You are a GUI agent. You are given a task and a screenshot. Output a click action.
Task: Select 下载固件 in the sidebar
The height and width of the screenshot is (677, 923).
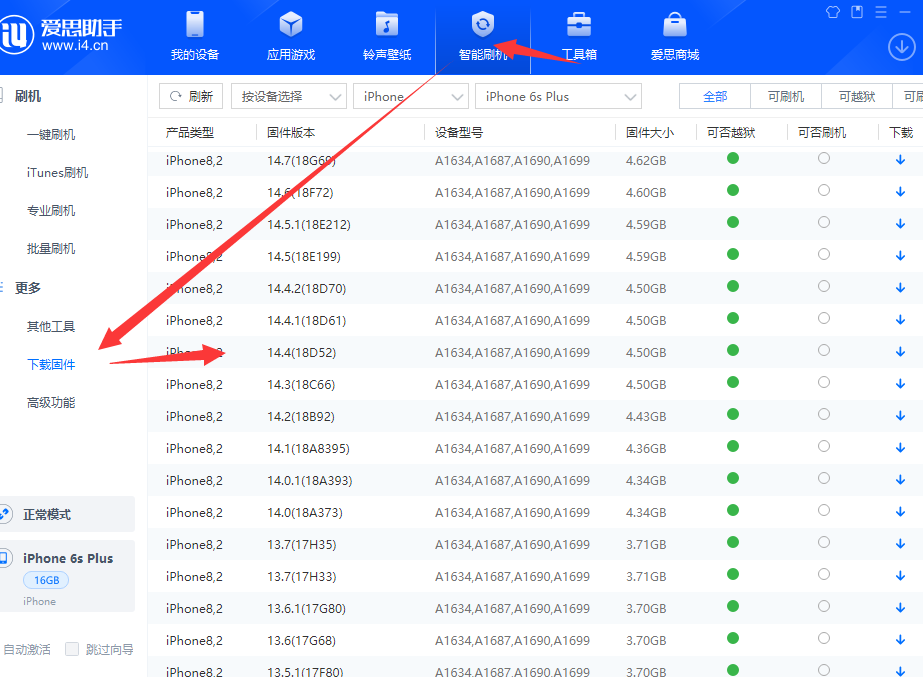51,364
